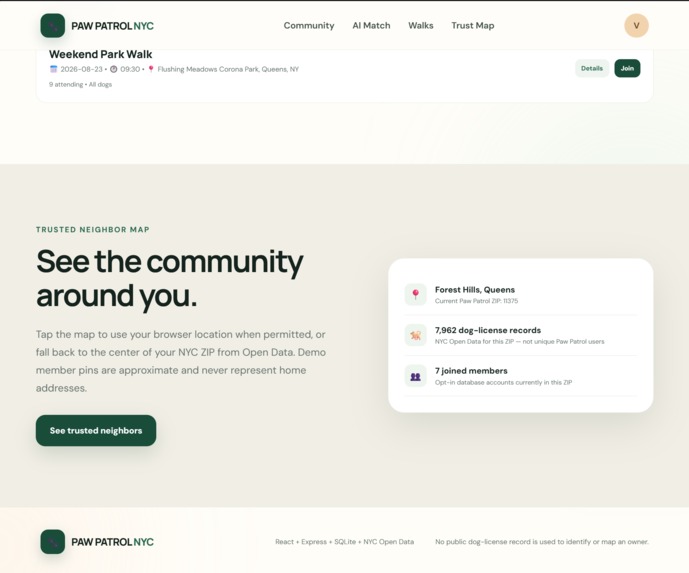
Task: Click the paragraph starting Tap the map
Action: (x=181, y=361)
